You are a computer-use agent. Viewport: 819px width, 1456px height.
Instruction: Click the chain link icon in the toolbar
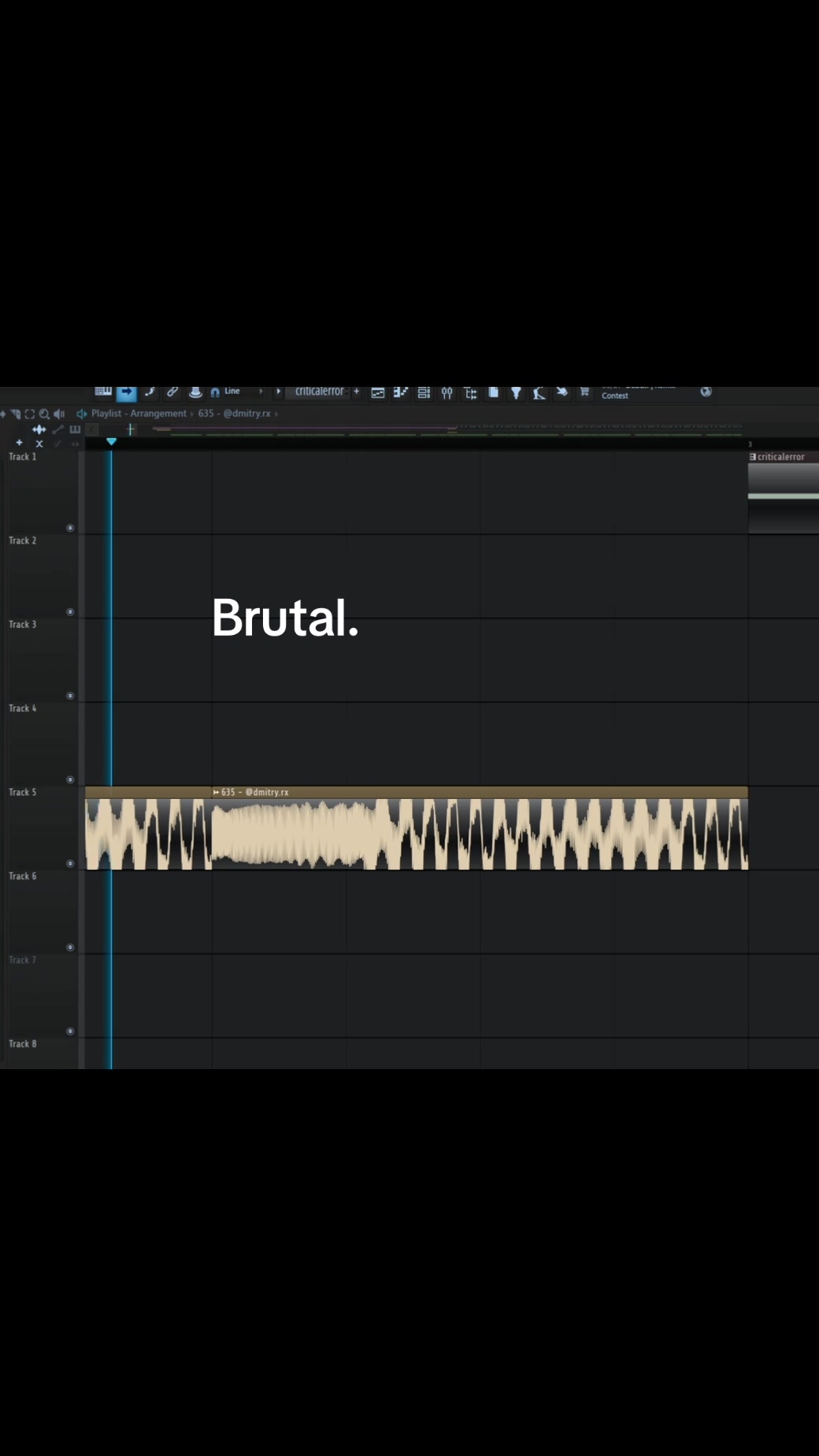[x=172, y=392]
